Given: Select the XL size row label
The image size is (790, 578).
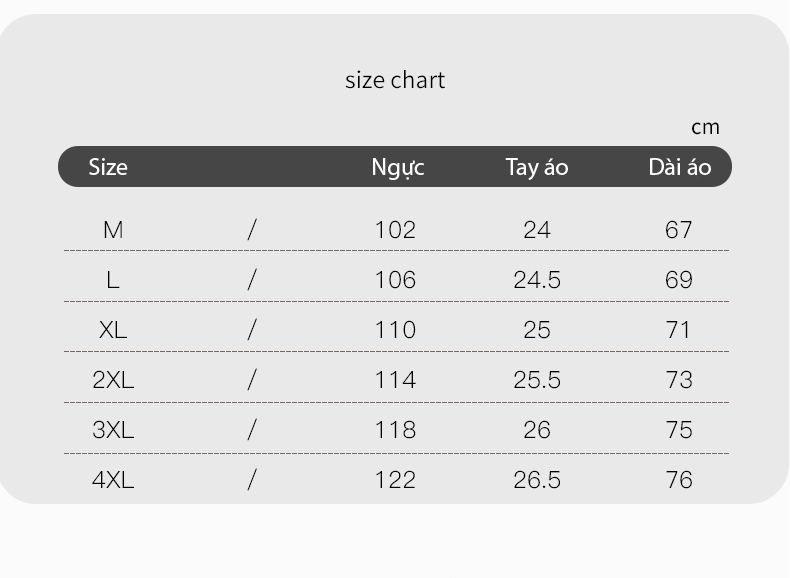Looking at the screenshot, I should click(x=113, y=330).
